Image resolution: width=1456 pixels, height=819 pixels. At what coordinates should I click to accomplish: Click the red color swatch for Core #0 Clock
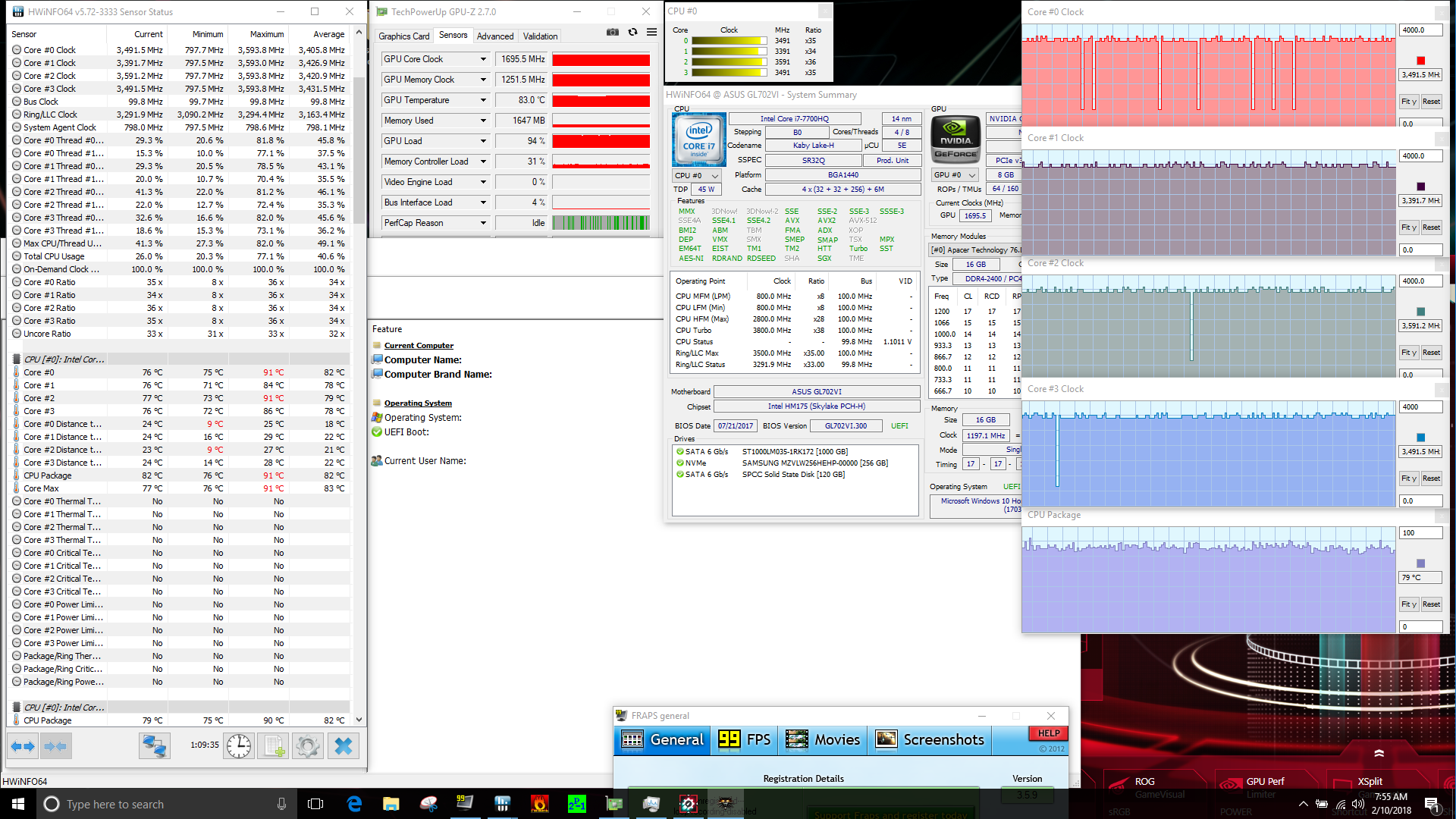[1420, 61]
